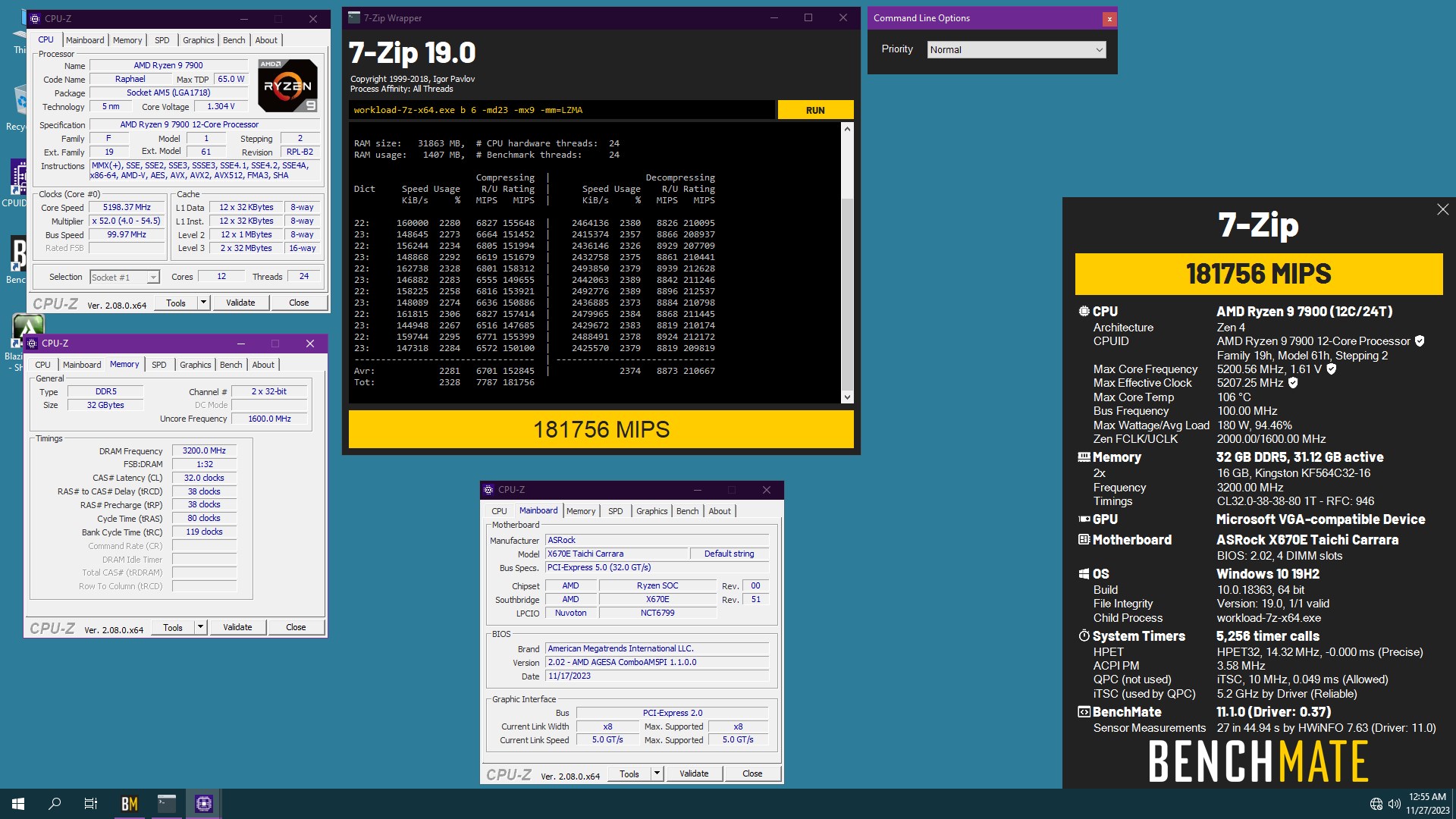1456x819 pixels.
Task: Click the BenchMate icon in result panel
Action: point(1084,712)
